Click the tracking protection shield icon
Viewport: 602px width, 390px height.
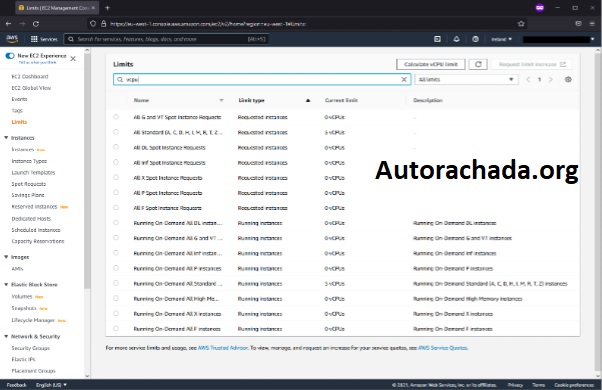point(93,24)
